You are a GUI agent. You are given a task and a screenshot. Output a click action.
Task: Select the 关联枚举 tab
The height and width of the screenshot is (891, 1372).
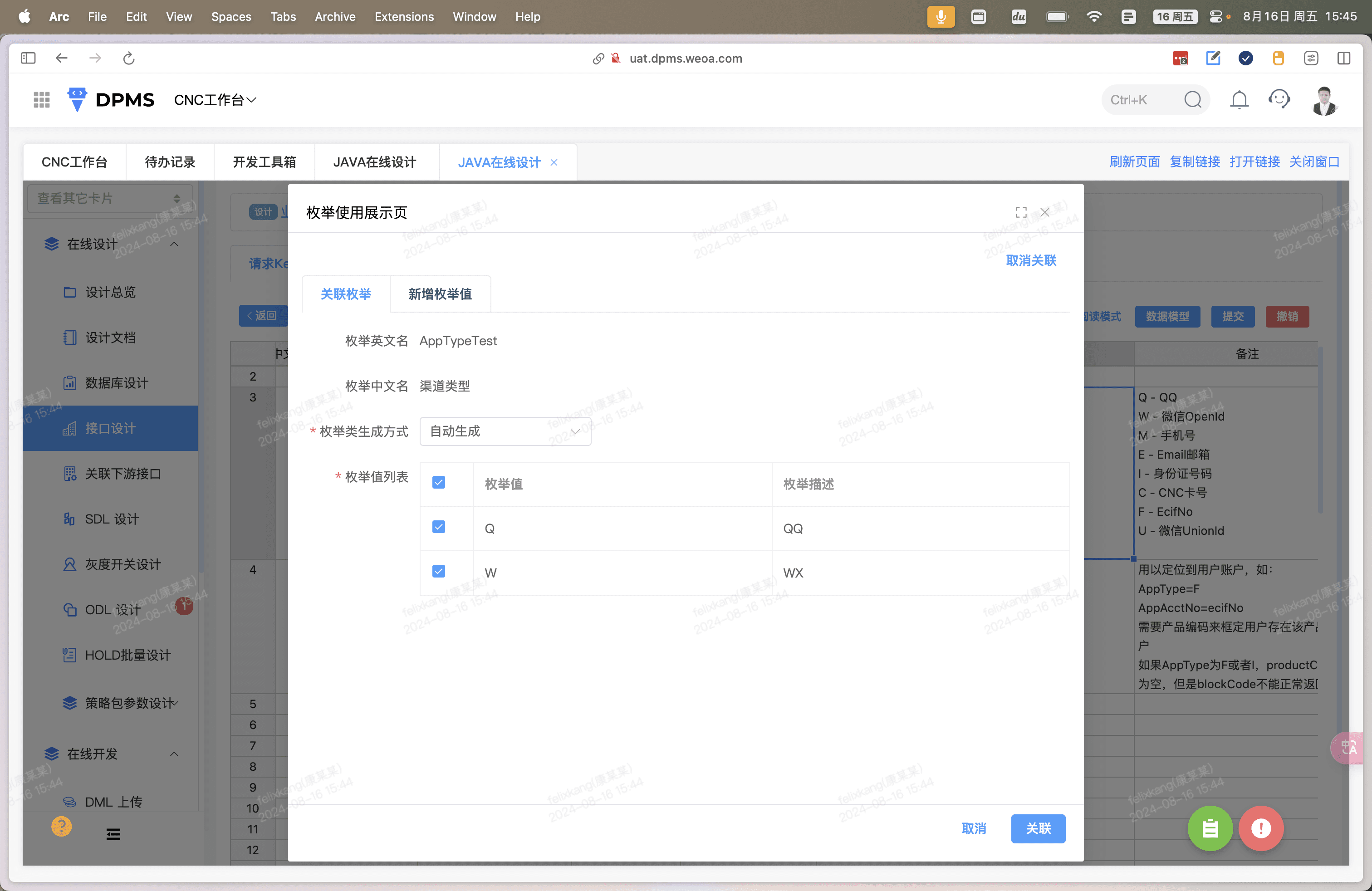pyautogui.click(x=346, y=294)
